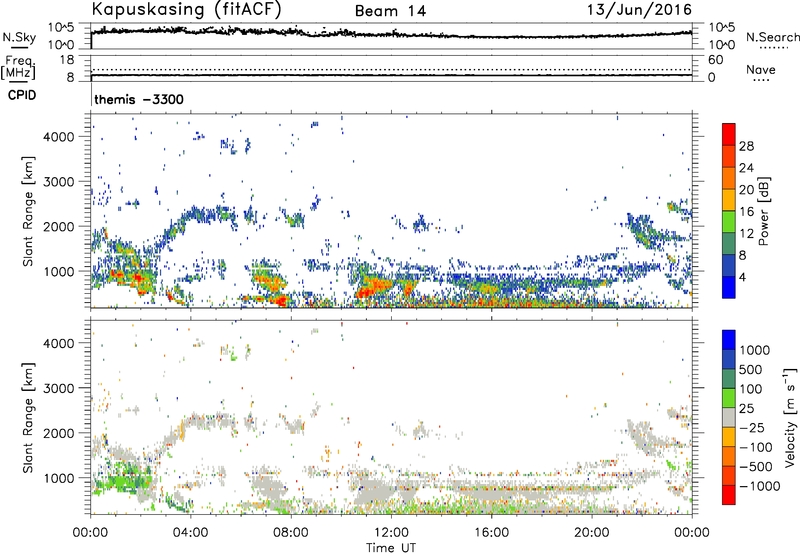Viewport: 800px width, 554px height.
Task: Click the 'N.Search' legend label
Action: tap(772, 37)
